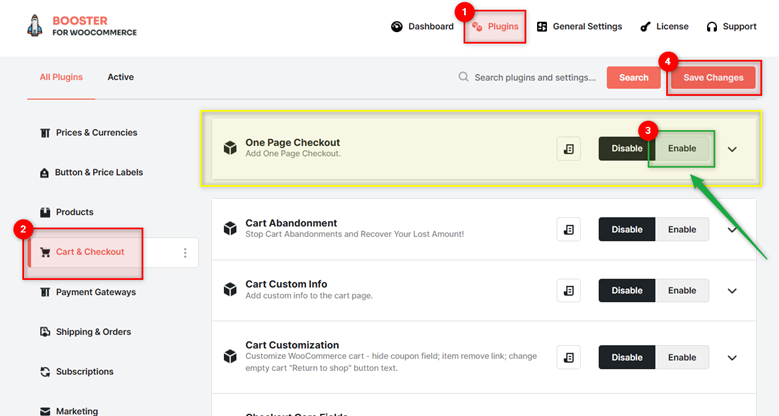Click the 'Customize WooCommerce cart' description text
The width and height of the screenshot is (779, 416).
click(x=391, y=362)
